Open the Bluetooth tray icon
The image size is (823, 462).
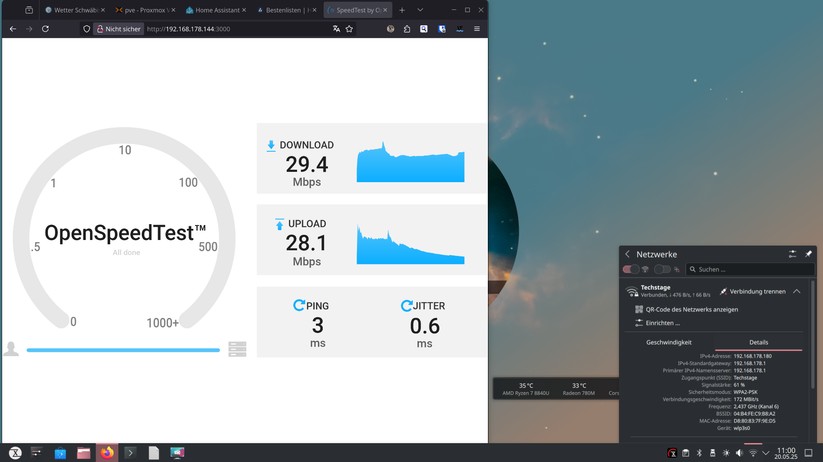[699, 453]
